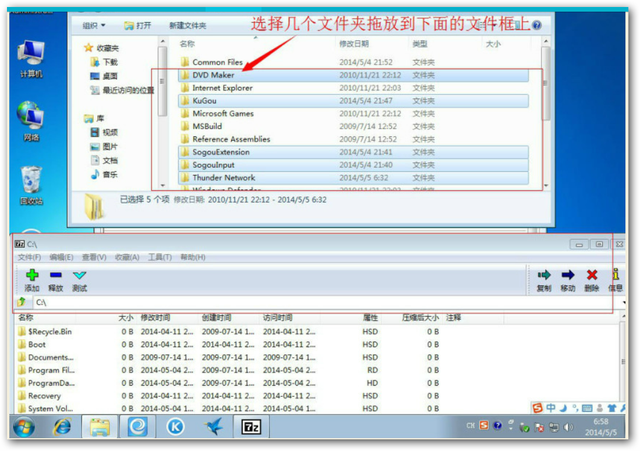Click the Thunder bird icon in the taskbar

click(213, 427)
